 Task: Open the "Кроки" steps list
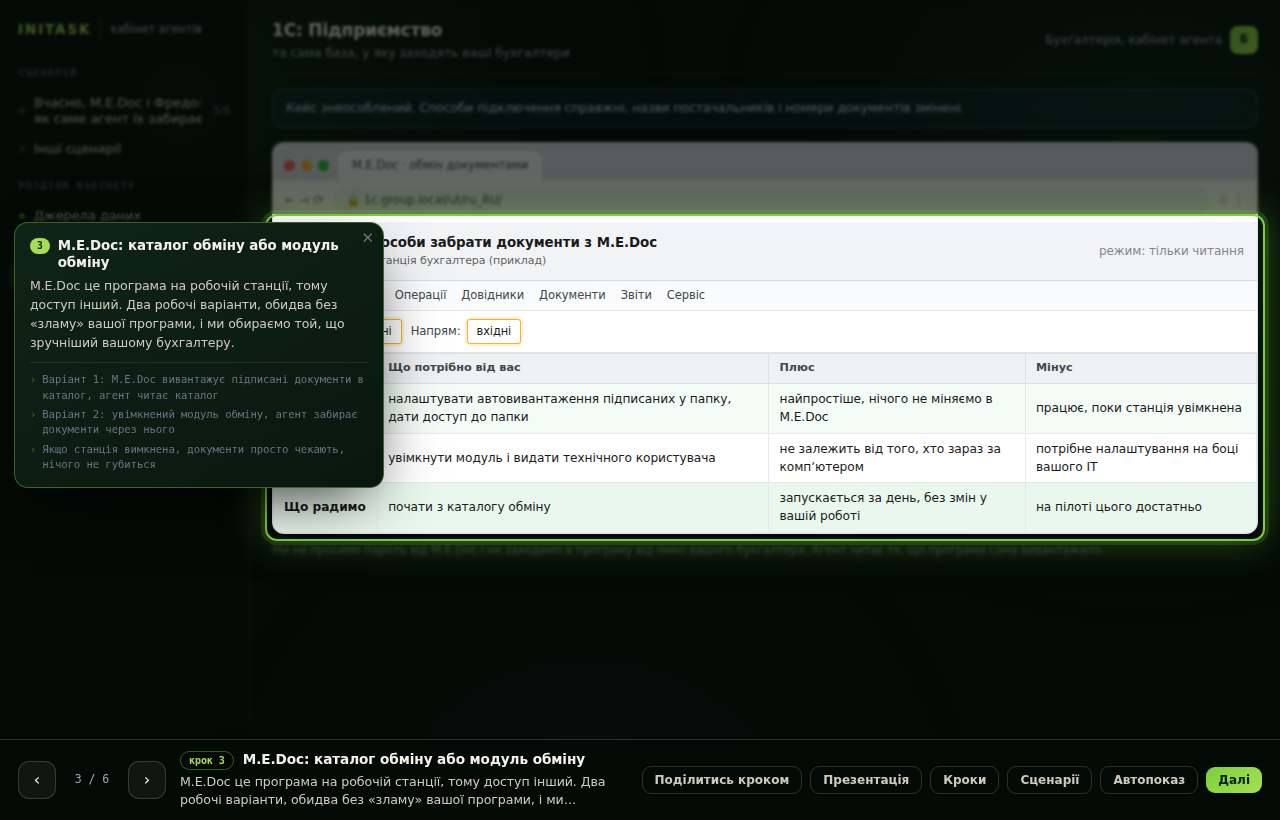[964, 780]
